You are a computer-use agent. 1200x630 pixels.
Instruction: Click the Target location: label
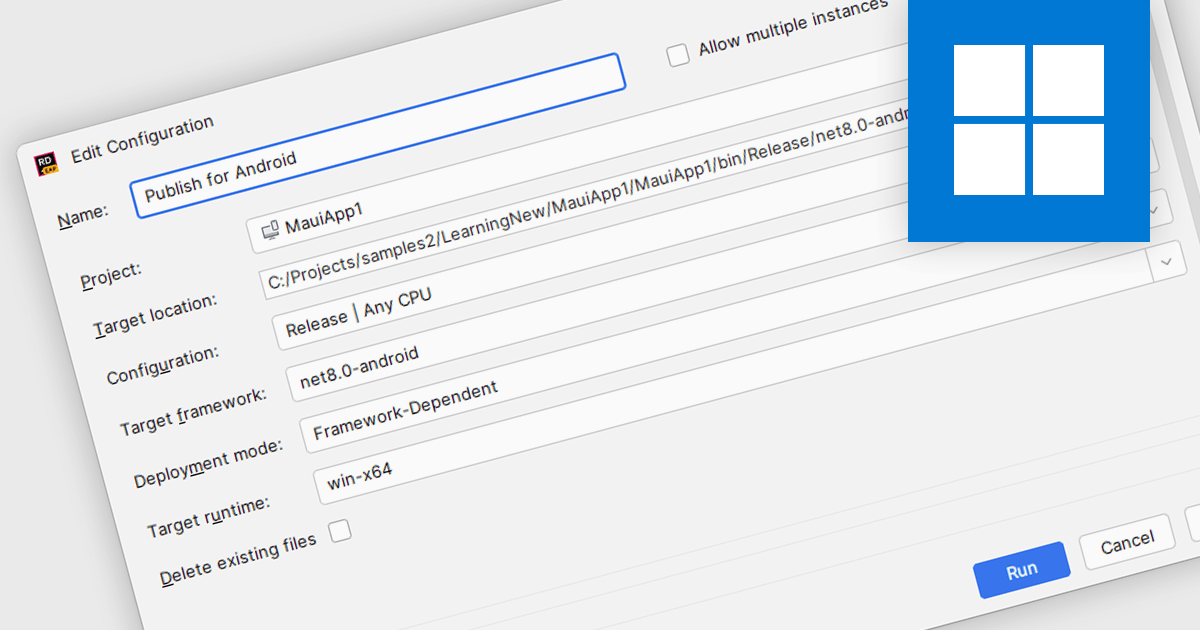(155, 315)
